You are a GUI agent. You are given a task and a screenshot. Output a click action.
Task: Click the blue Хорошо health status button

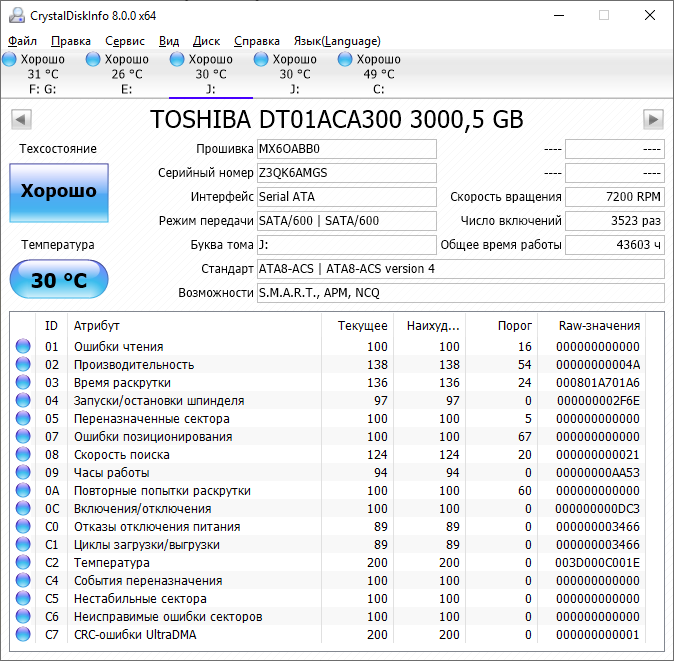[58, 191]
